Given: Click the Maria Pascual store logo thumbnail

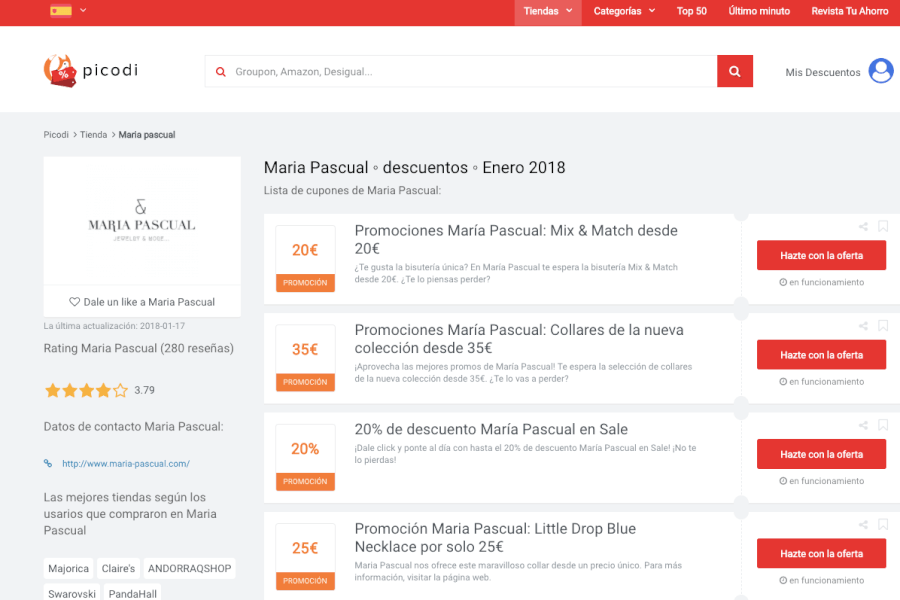Looking at the screenshot, I should [141, 218].
